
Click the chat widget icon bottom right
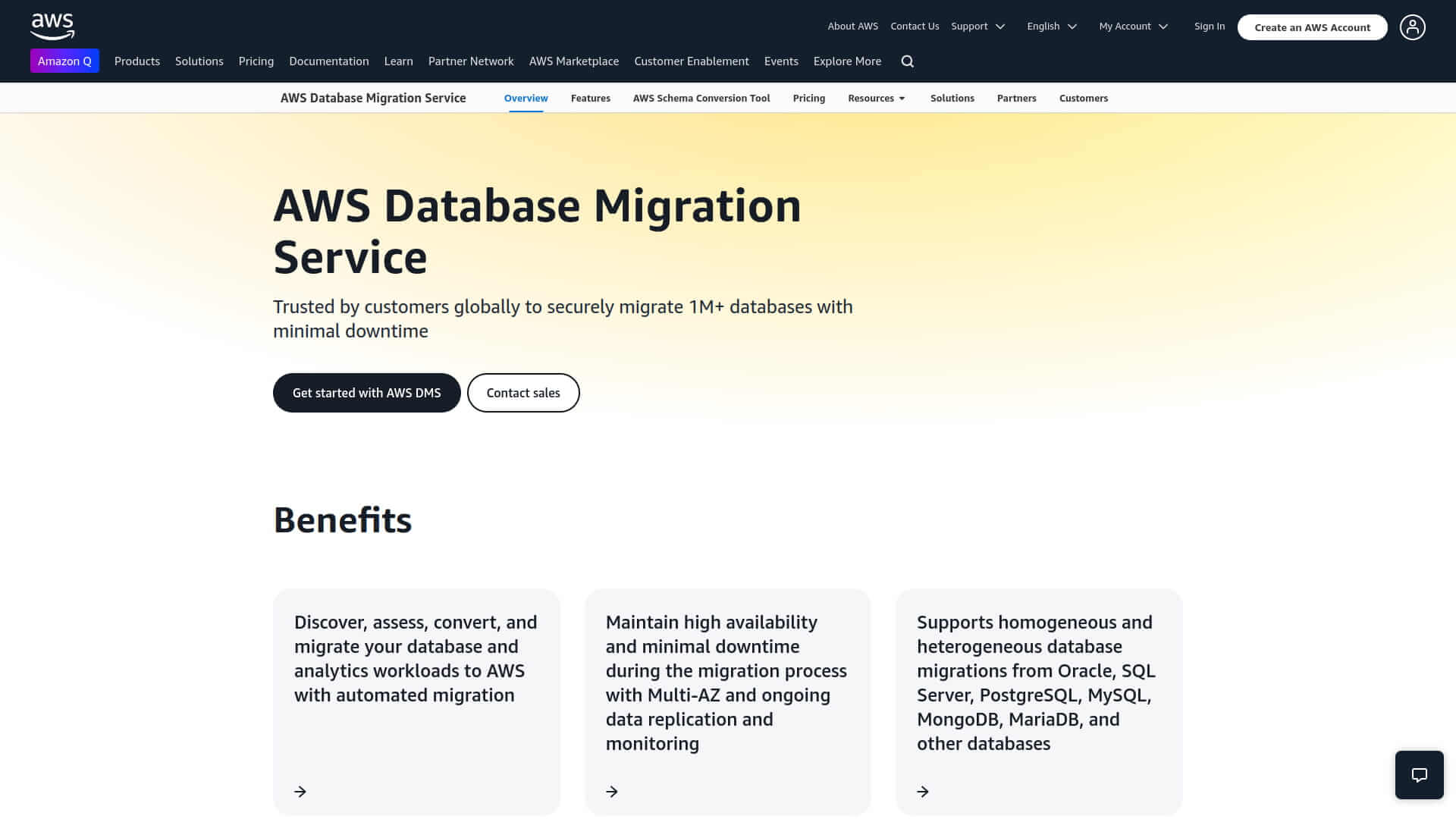point(1419,774)
